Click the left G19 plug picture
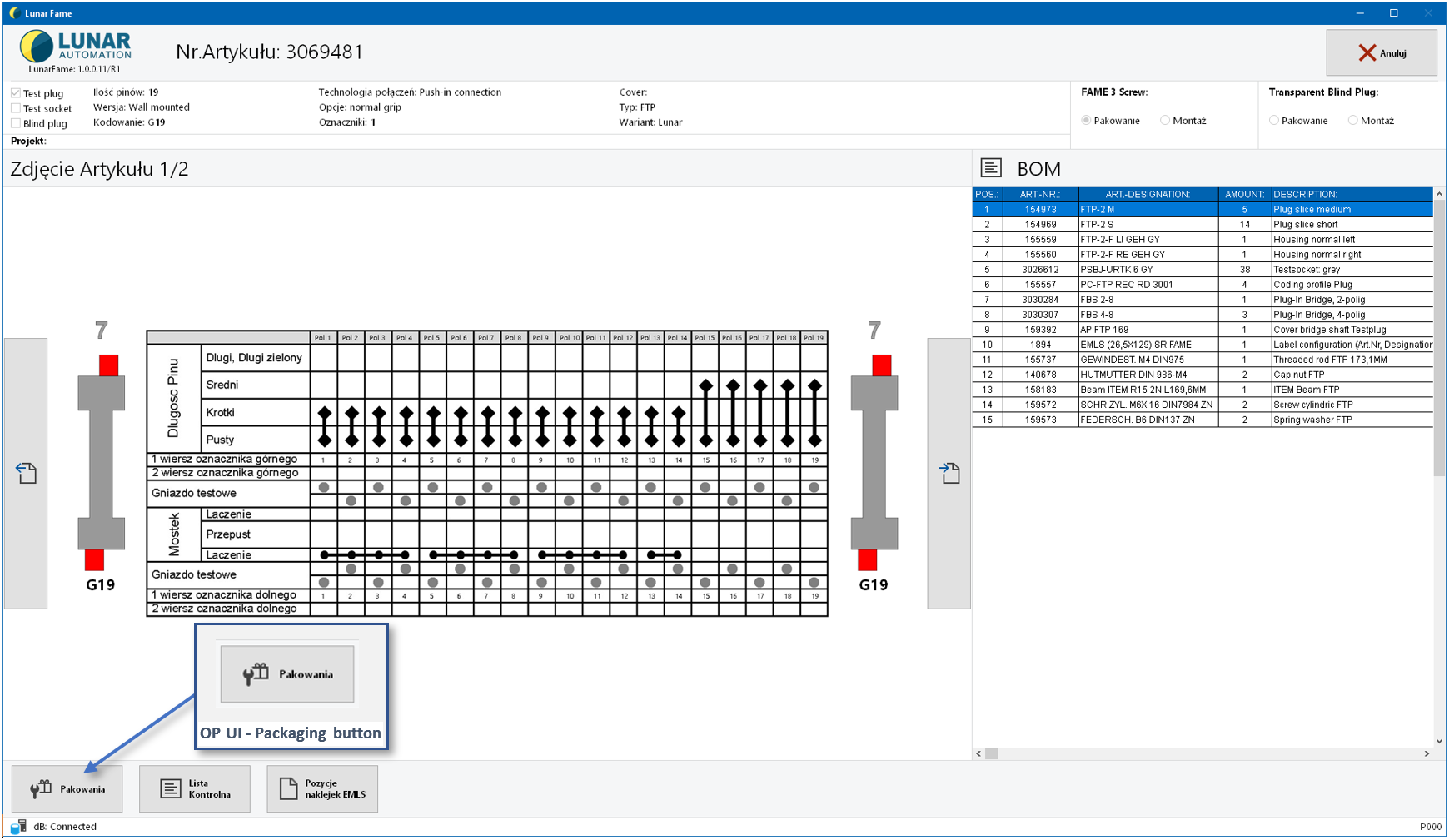Screen dimensions: 1449x840 click(101, 456)
